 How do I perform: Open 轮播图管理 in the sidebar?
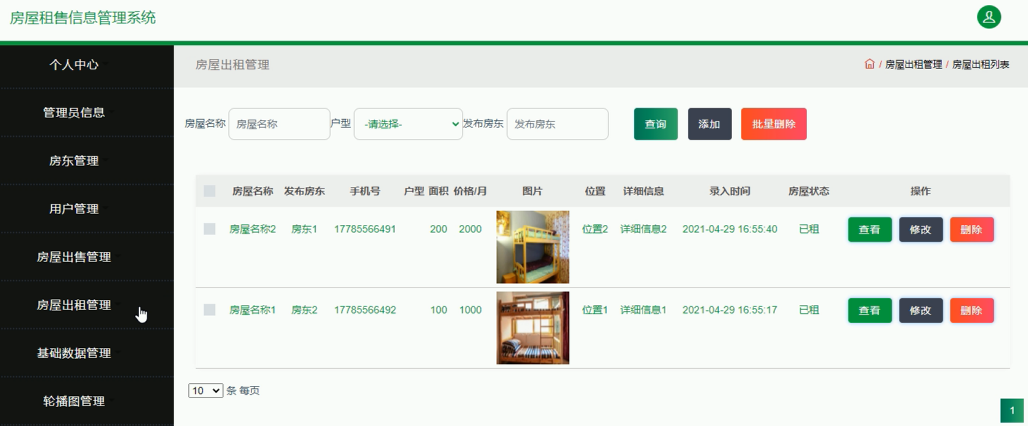[x=74, y=401]
